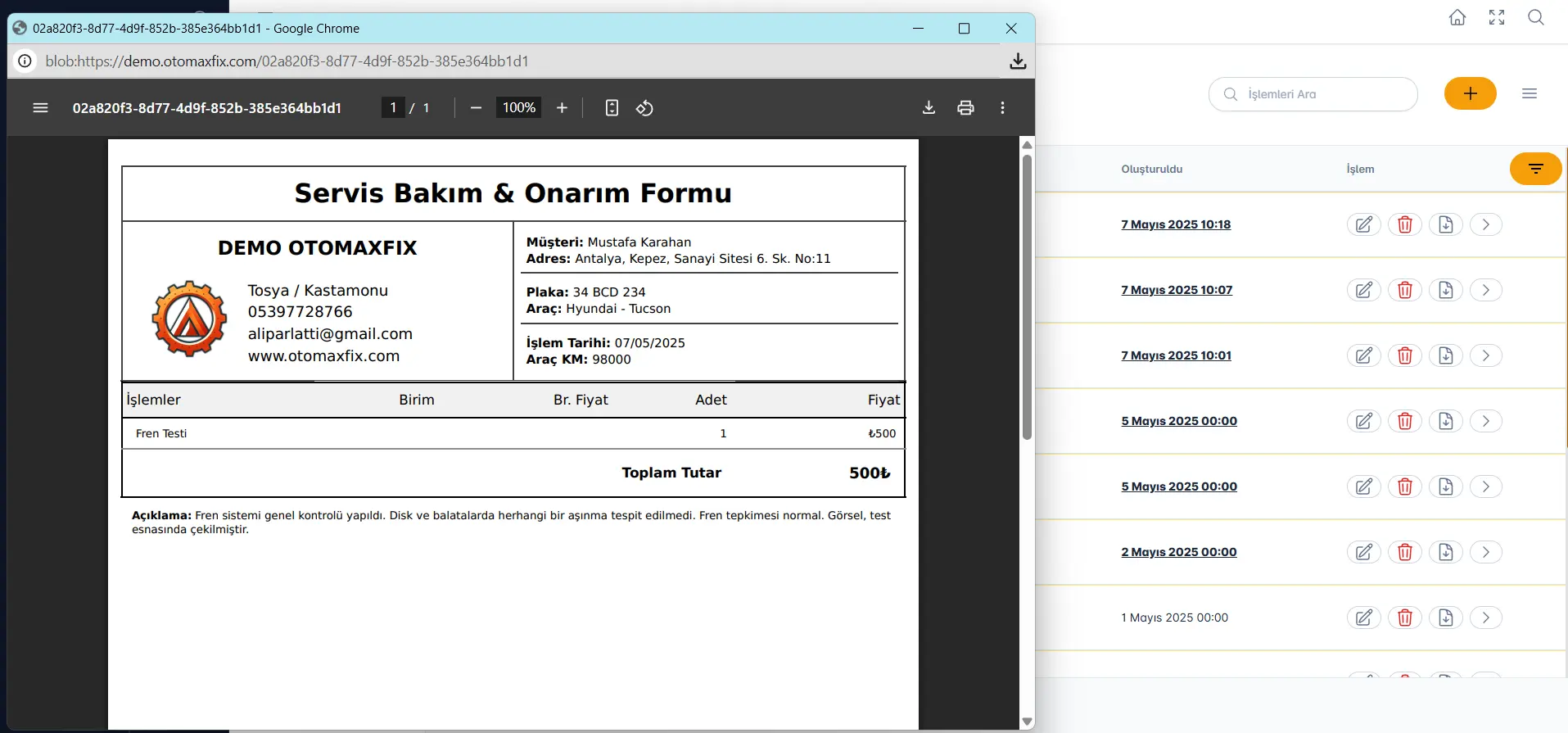
Task: Download the PDF from viewer toolbar
Action: pos(929,108)
